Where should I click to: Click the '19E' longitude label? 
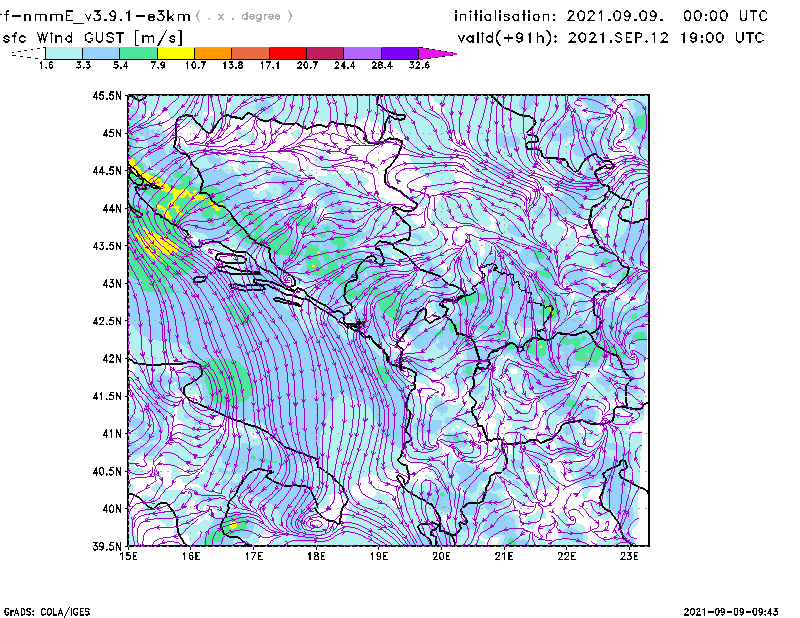point(379,556)
